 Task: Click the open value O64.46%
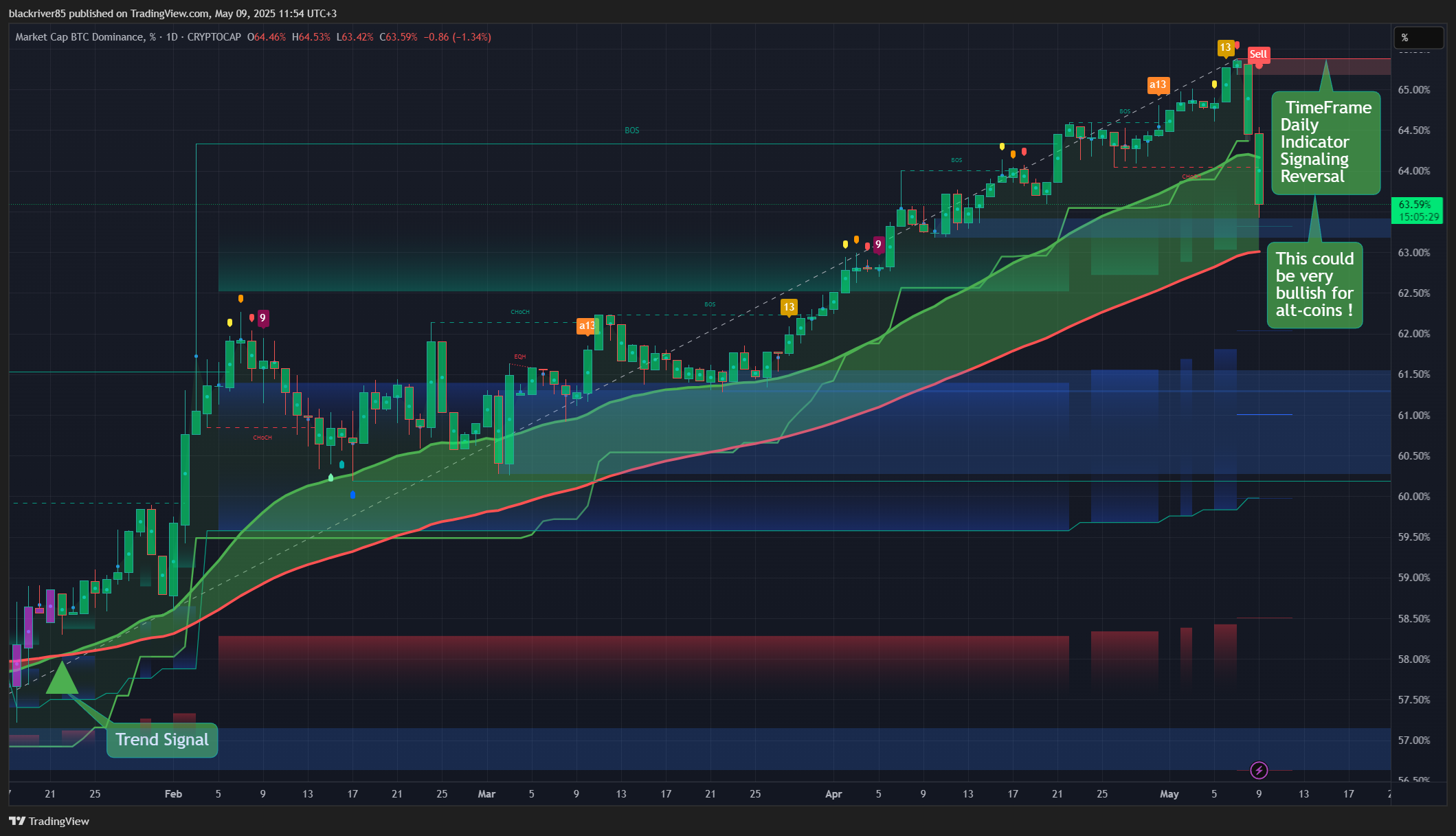(267, 37)
